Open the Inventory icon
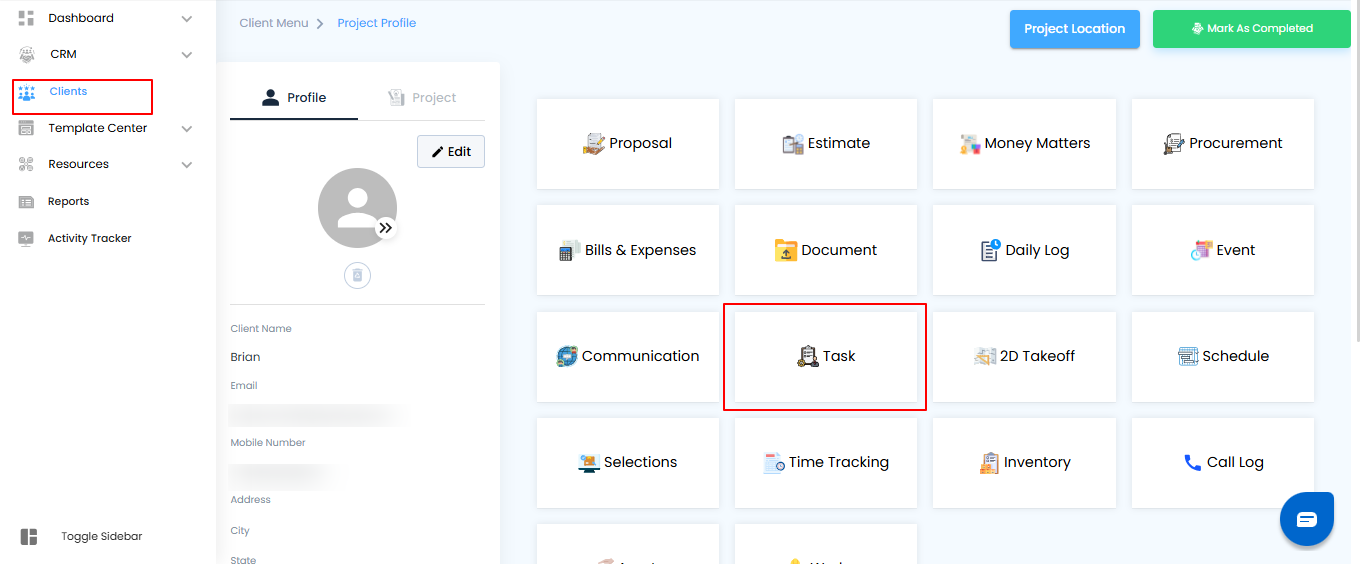Image resolution: width=1365 pixels, height=564 pixels. point(989,462)
